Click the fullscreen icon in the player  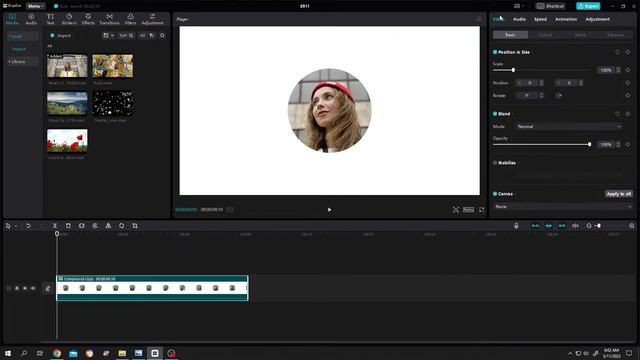(x=482, y=210)
